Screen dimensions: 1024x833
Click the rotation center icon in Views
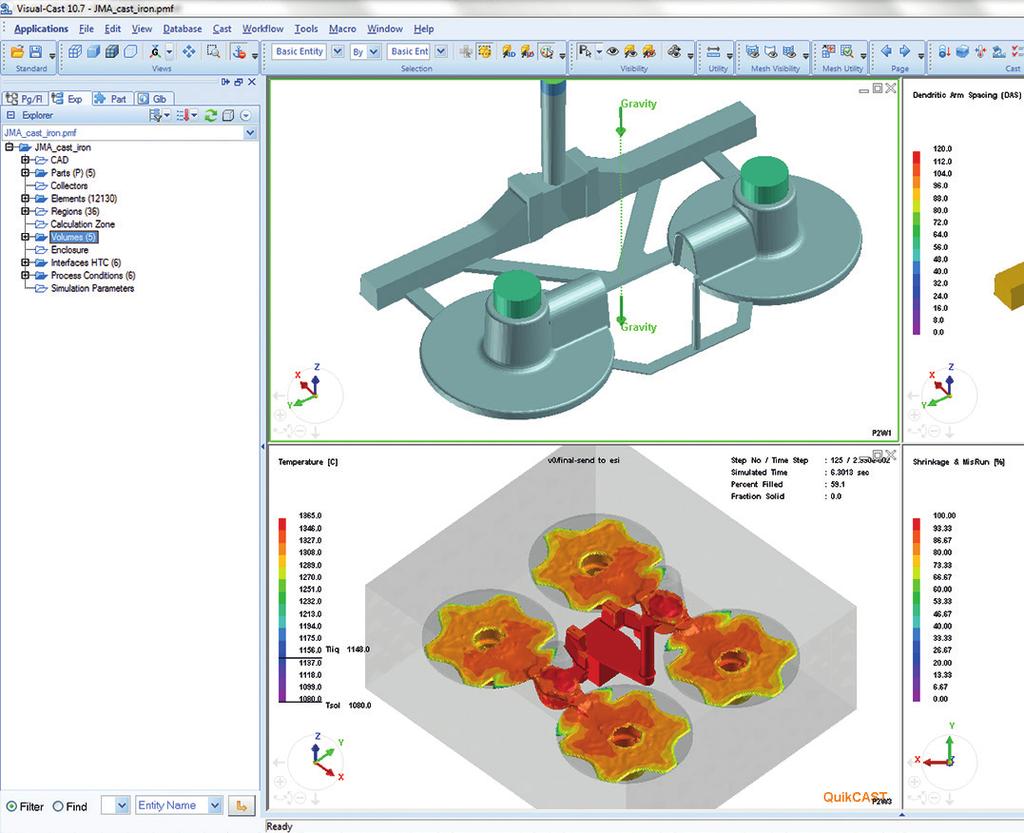point(239,52)
